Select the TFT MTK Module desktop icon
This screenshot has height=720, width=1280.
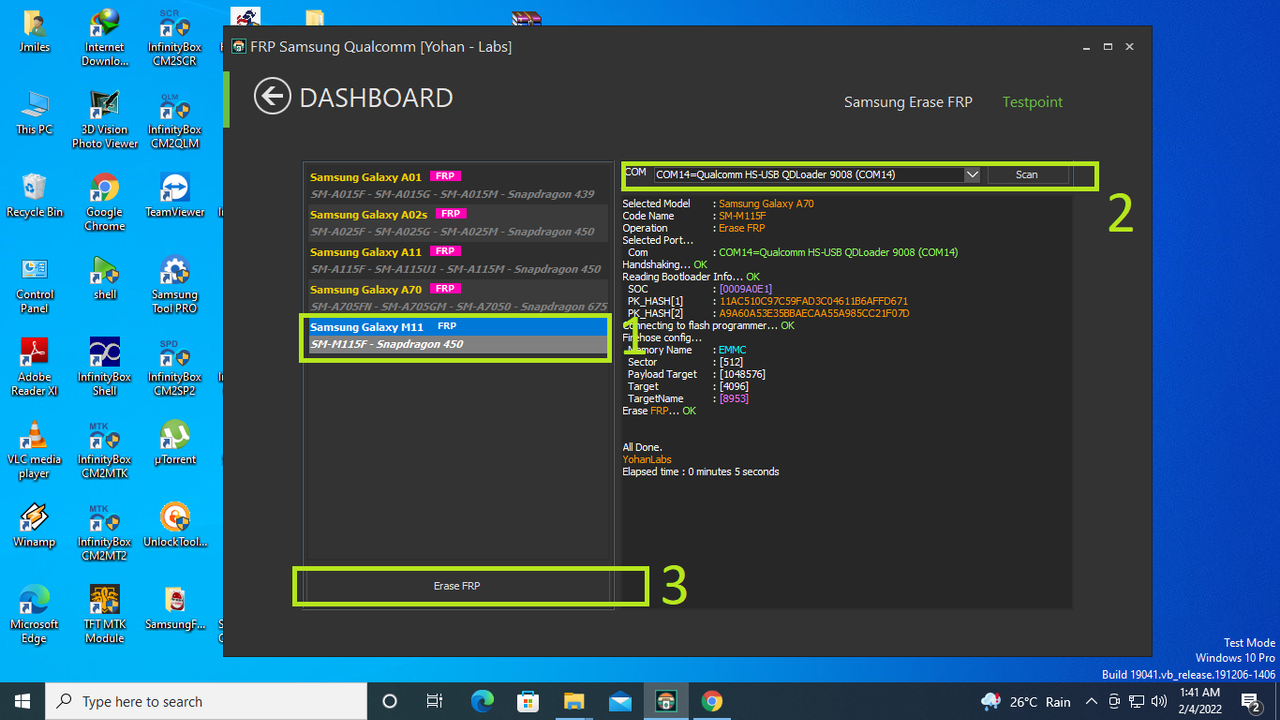[104, 615]
